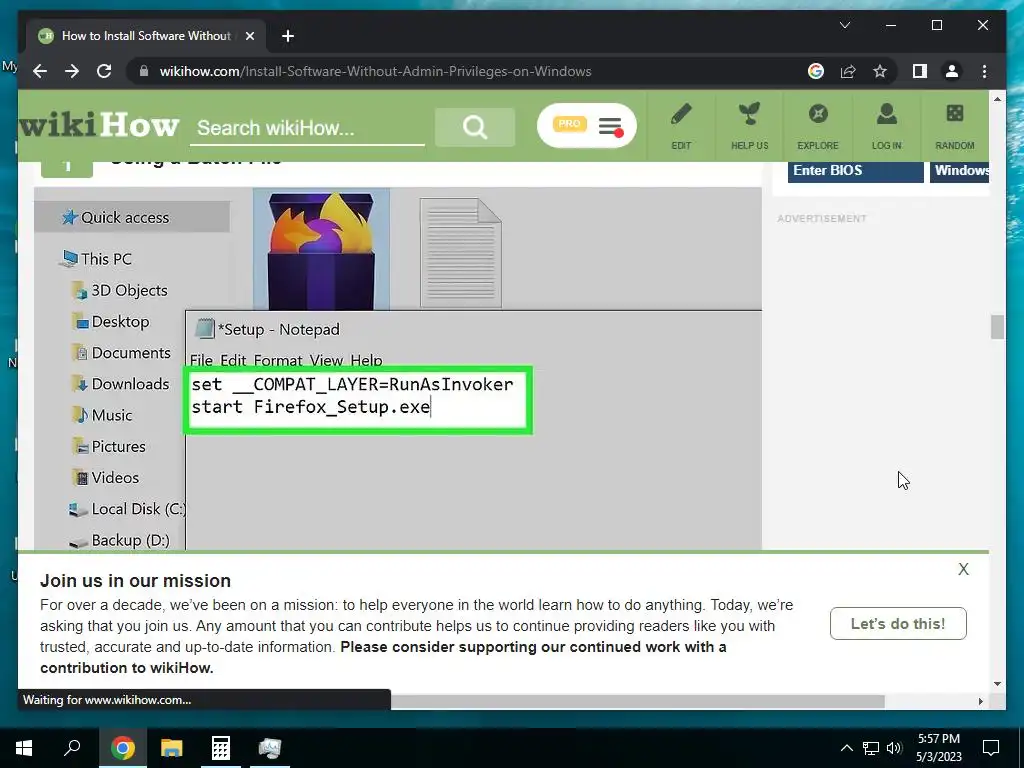Click the page scroll-up arrow
Screen dimensions: 1024x768
(997, 99)
